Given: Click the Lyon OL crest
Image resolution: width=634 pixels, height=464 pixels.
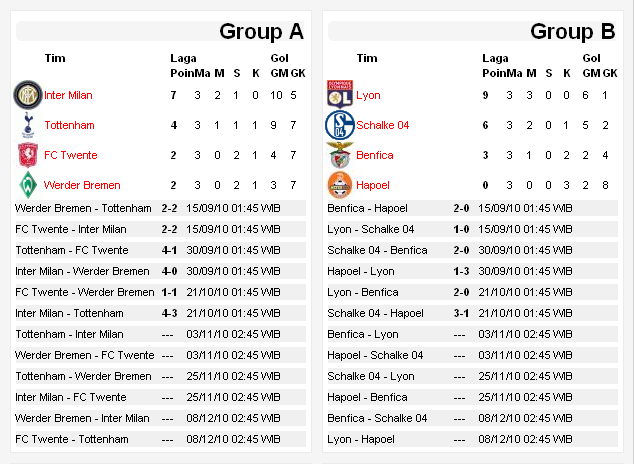Looking at the screenshot, I should pyautogui.click(x=340, y=94).
